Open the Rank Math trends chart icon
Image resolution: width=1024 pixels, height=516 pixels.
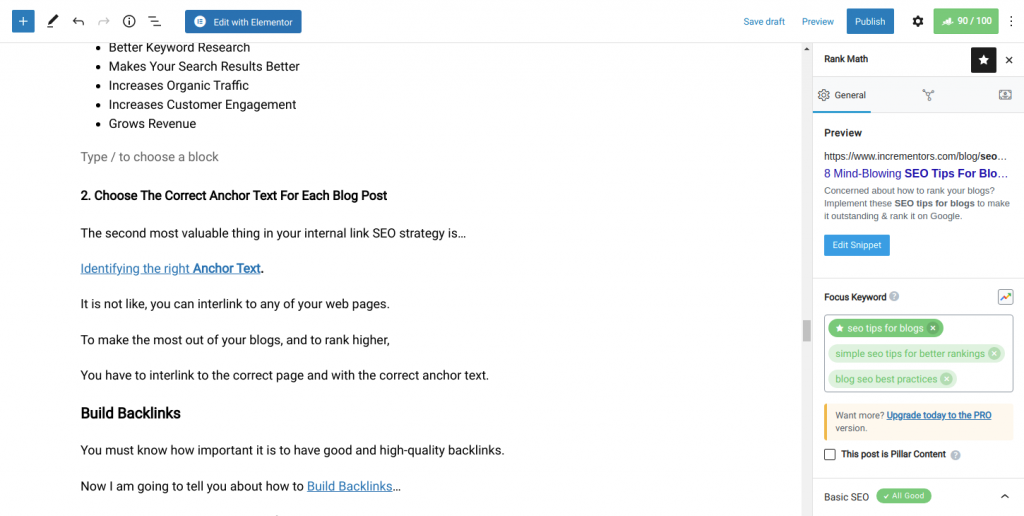click(1005, 297)
